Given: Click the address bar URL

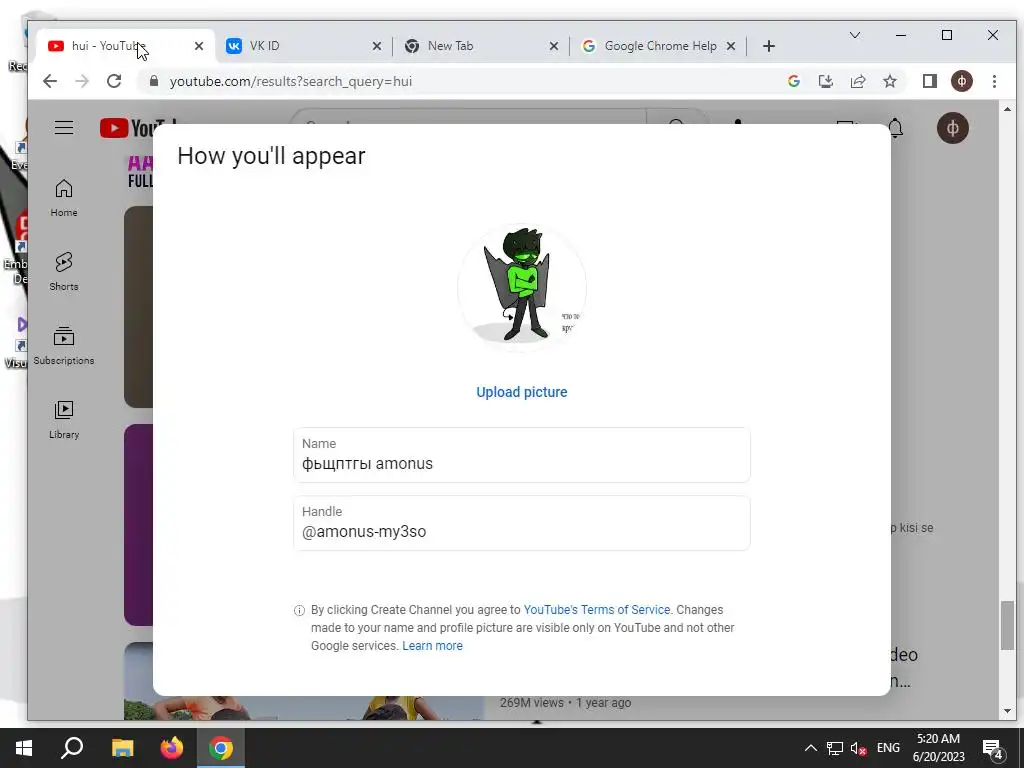Looking at the screenshot, I should [291, 81].
